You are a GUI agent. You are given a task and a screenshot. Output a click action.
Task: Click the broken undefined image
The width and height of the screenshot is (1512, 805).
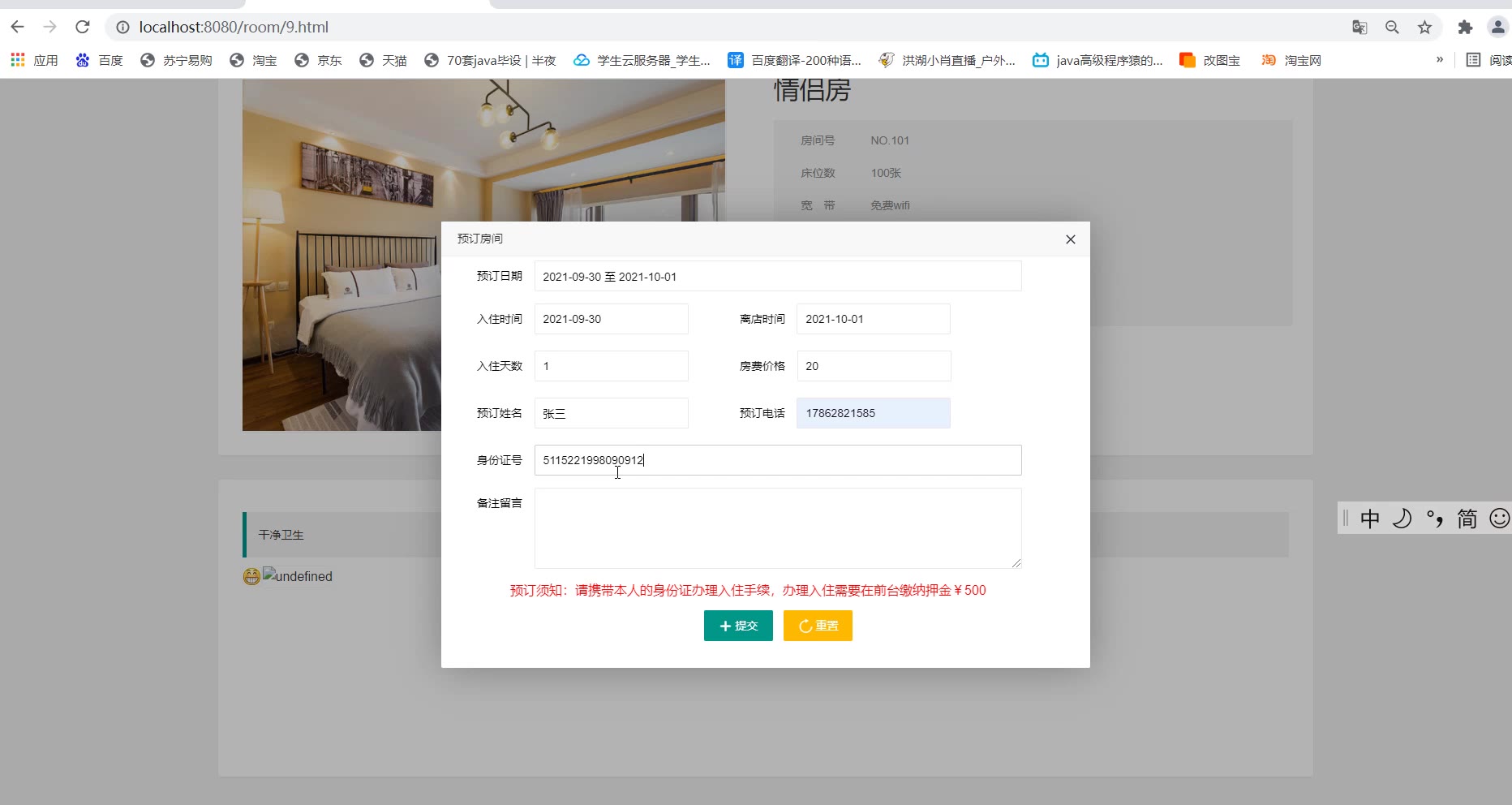click(298, 575)
